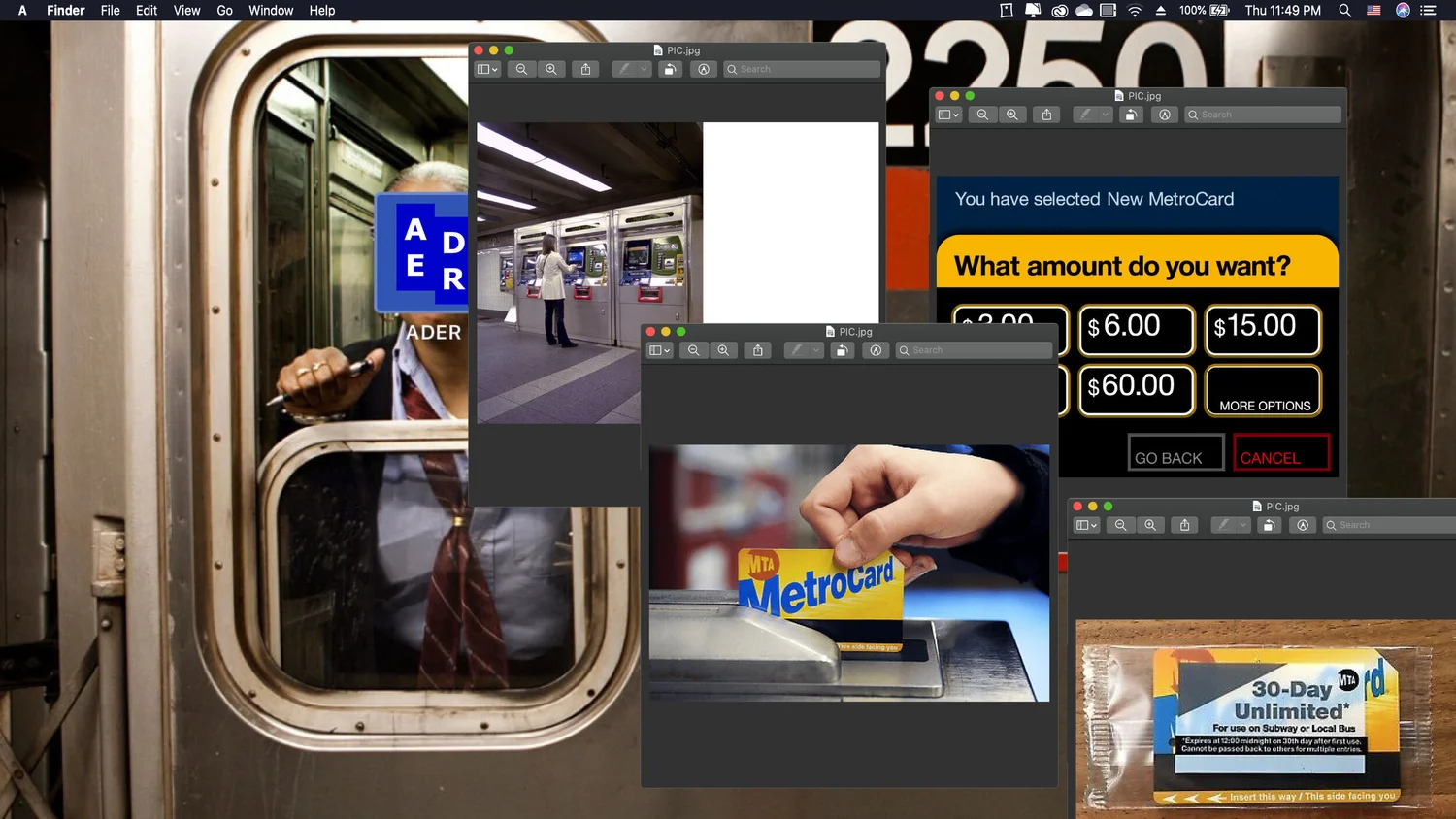The height and width of the screenshot is (819, 1456).
Task: Click the Thu 11:49 PM clock
Action: pos(1283,11)
